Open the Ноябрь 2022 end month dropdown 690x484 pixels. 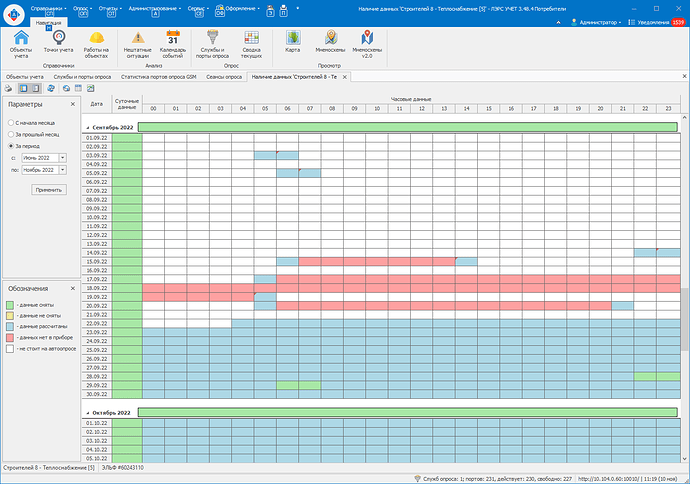click(x=62, y=170)
